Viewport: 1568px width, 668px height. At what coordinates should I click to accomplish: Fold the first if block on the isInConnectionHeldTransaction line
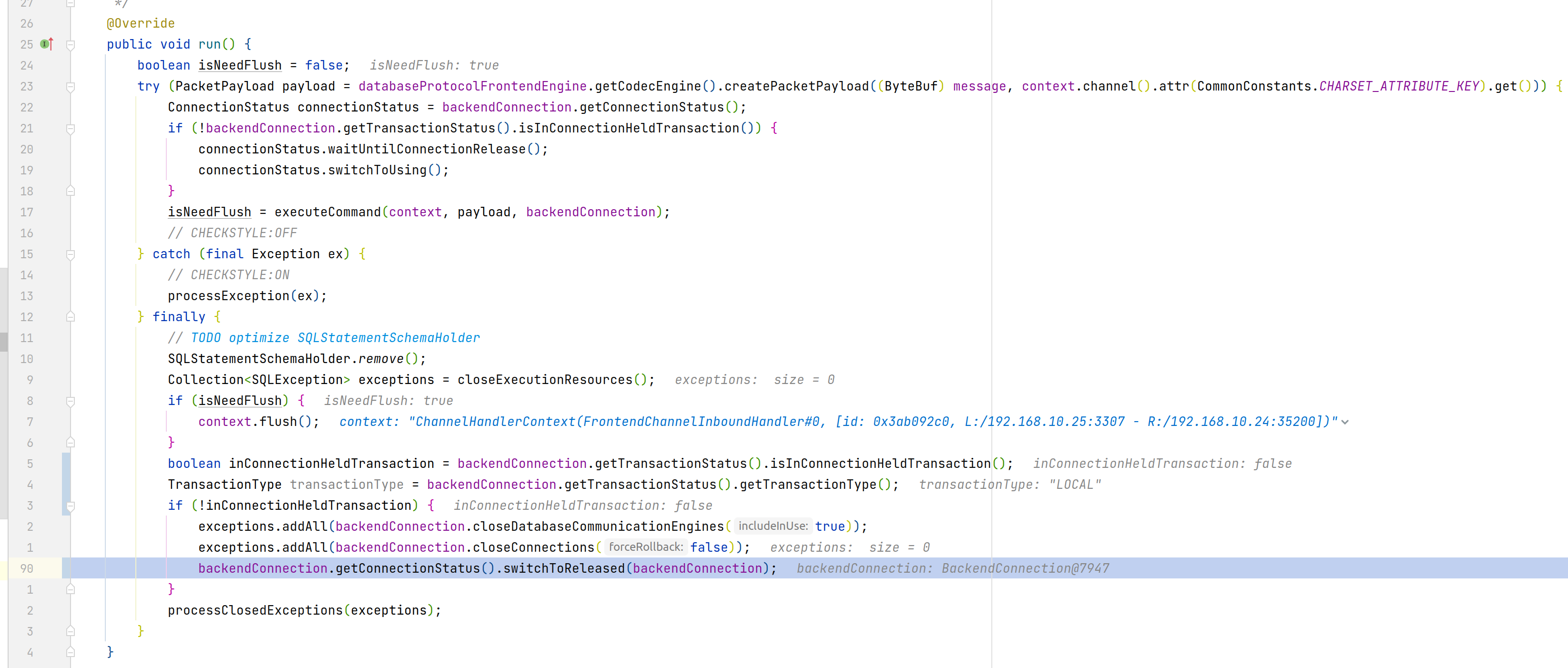71,128
